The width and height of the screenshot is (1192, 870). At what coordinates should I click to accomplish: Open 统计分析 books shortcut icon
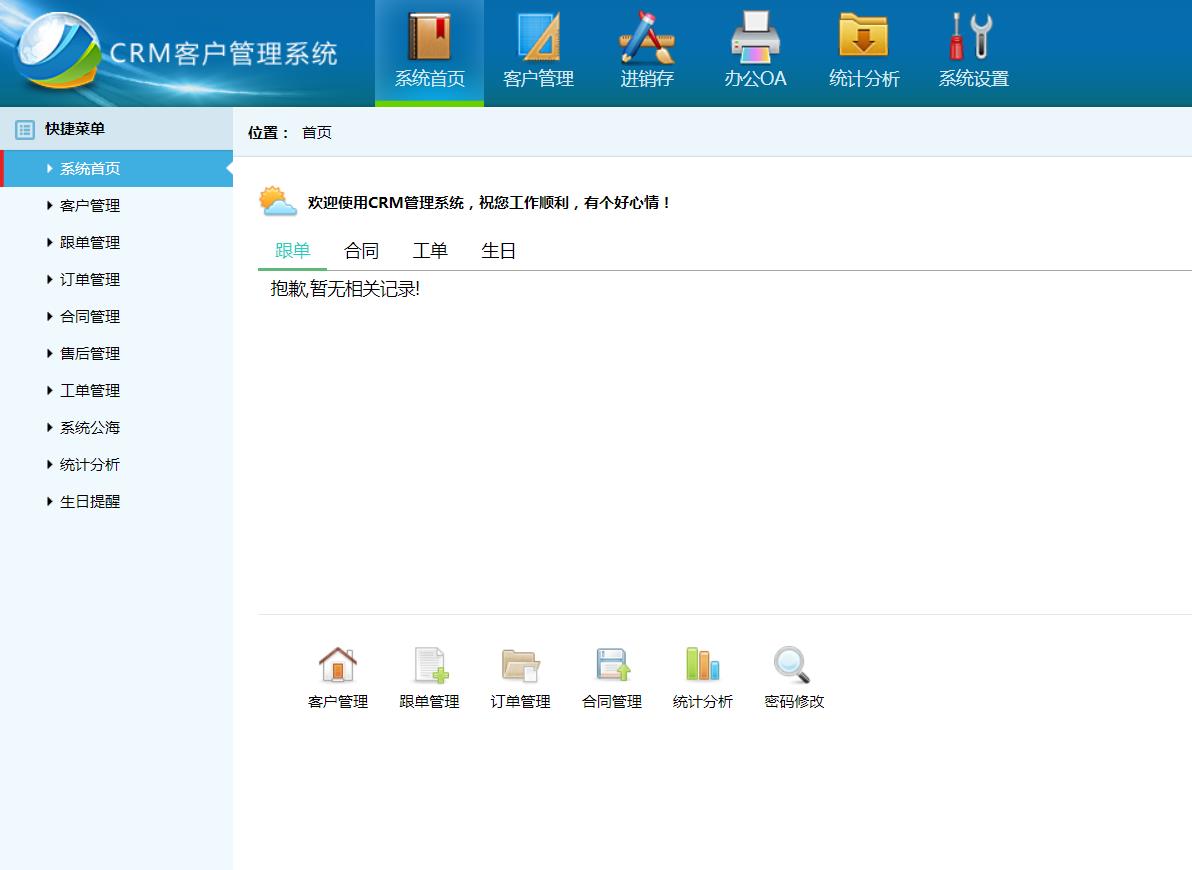[702, 663]
